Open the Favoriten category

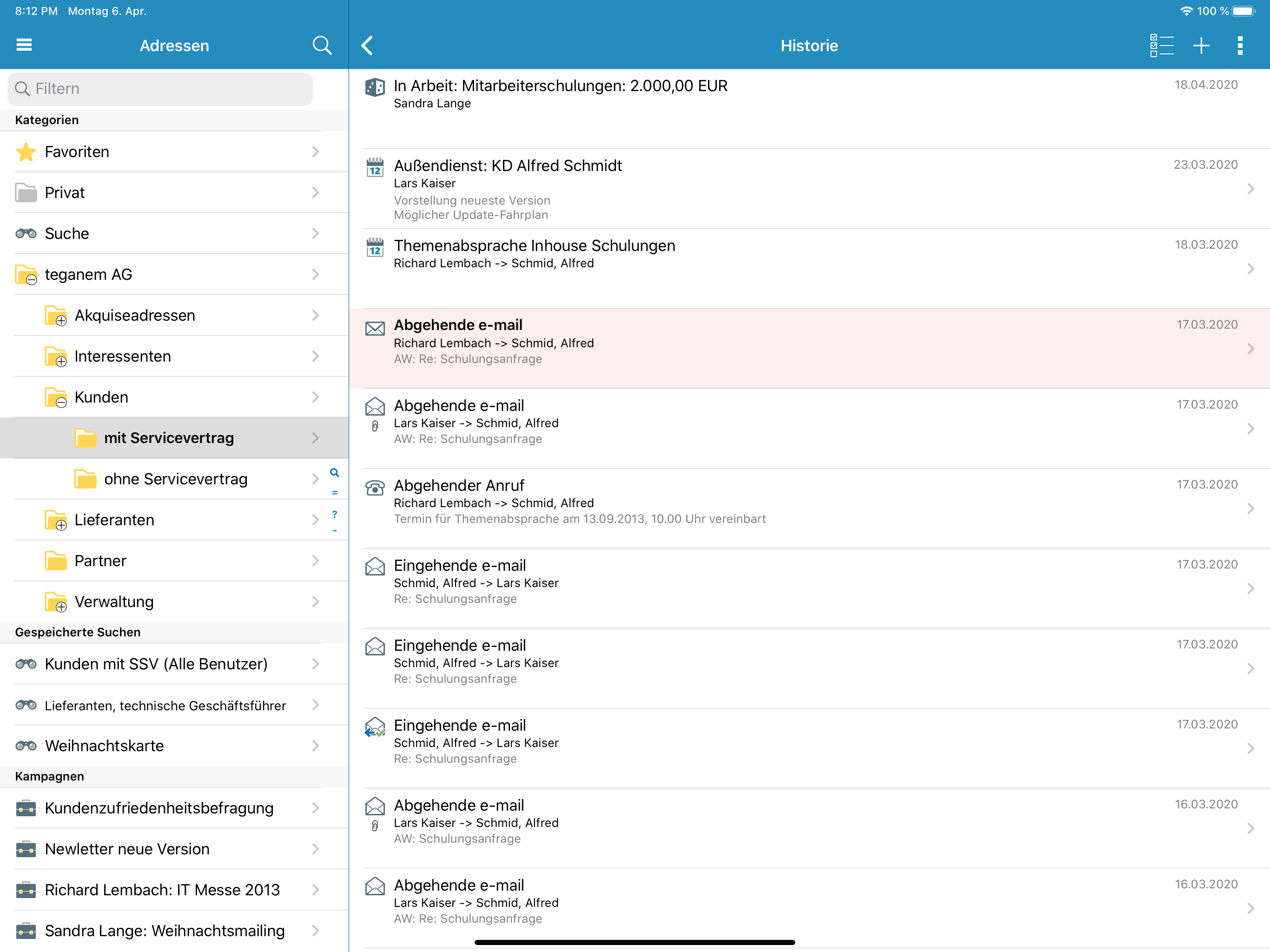(174, 152)
